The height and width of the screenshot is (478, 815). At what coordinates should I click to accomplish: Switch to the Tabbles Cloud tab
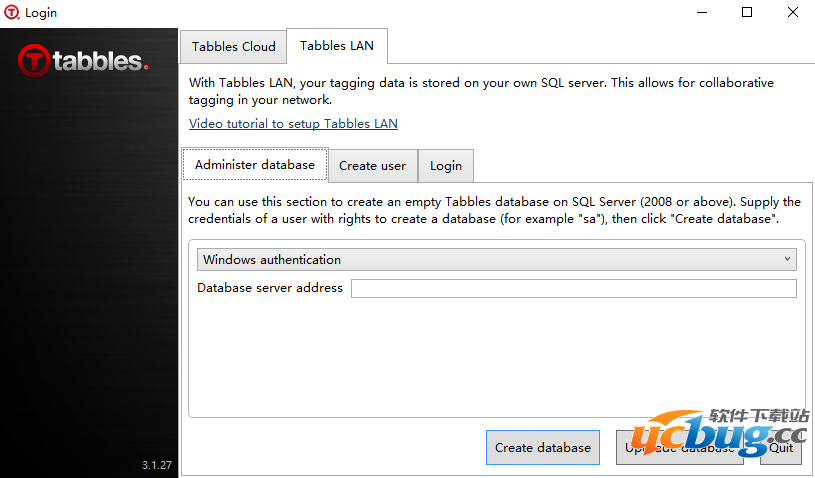tap(233, 47)
